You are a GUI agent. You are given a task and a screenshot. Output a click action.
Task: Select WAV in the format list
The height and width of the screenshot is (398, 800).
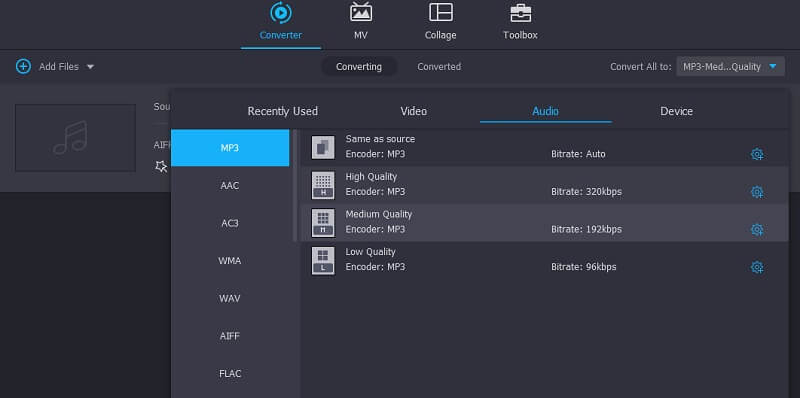(230, 298)
